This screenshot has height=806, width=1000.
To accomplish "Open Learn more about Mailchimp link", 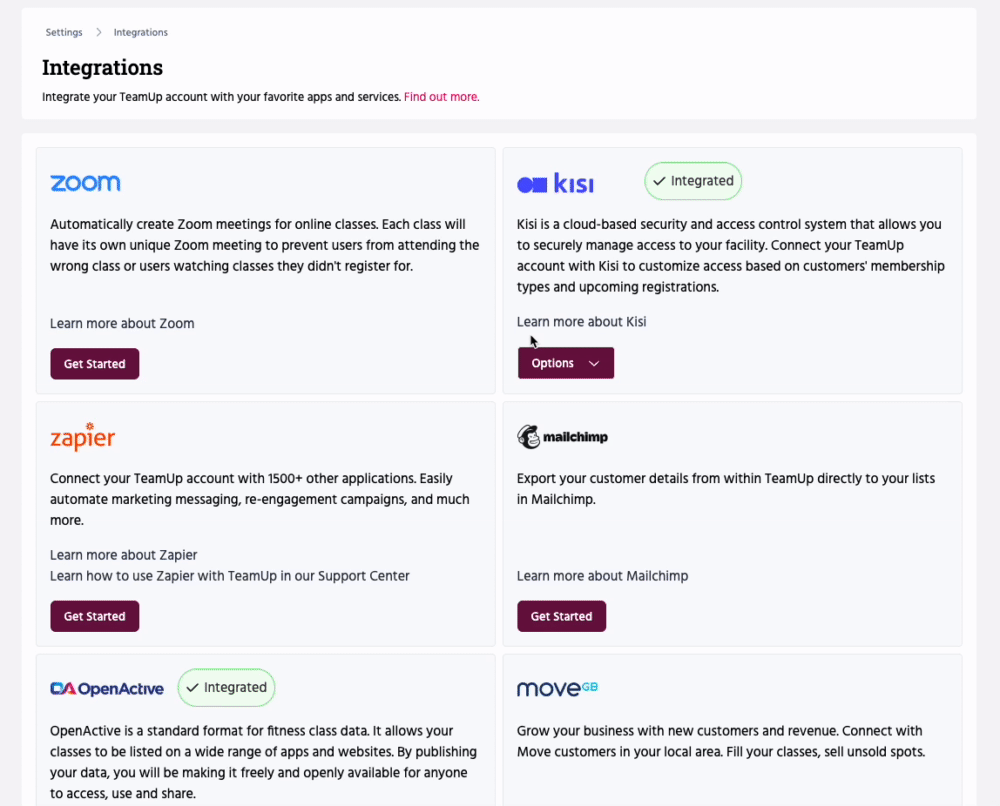I will coord(602,575).
